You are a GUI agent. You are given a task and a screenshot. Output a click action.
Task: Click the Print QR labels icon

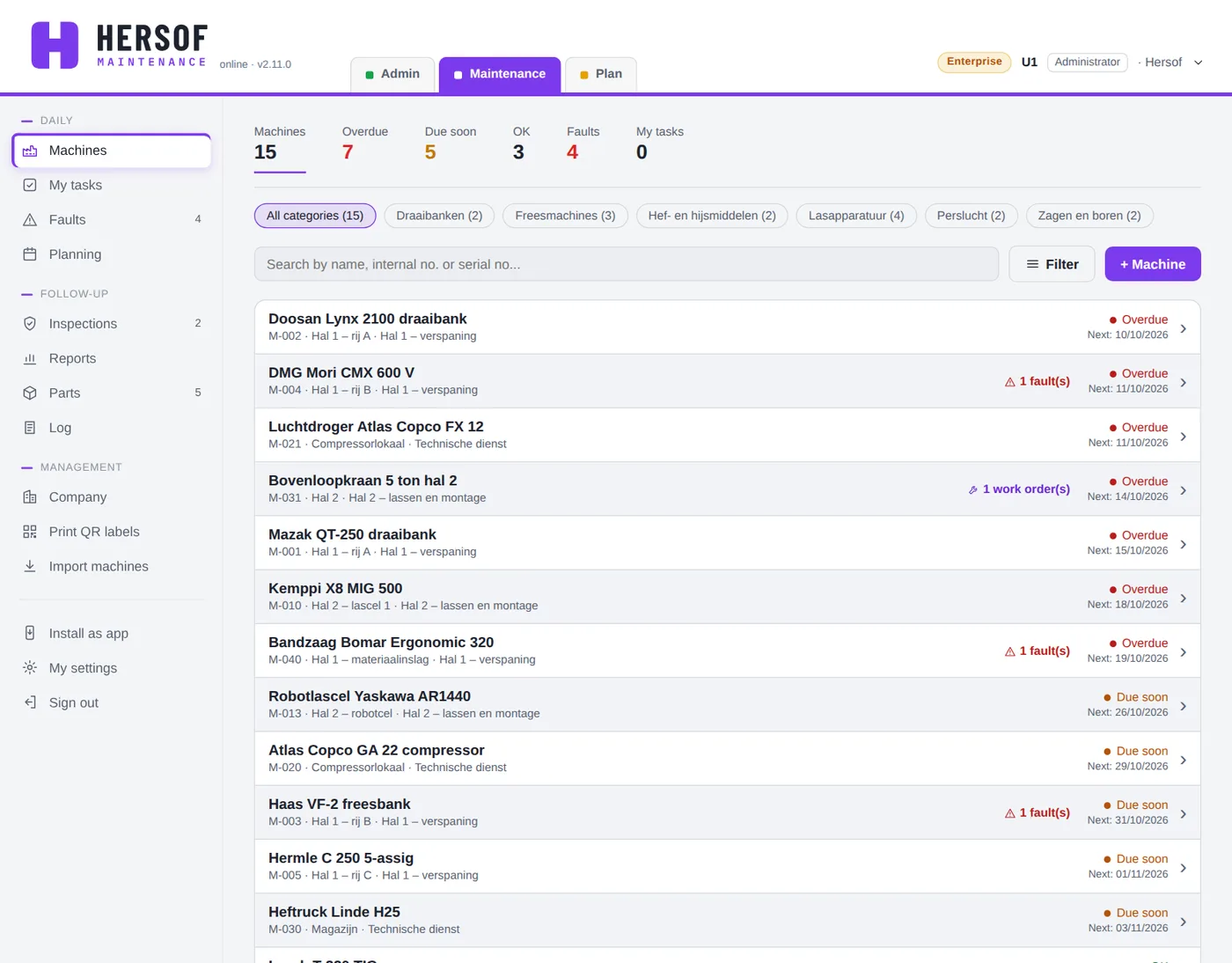(30, 532)
